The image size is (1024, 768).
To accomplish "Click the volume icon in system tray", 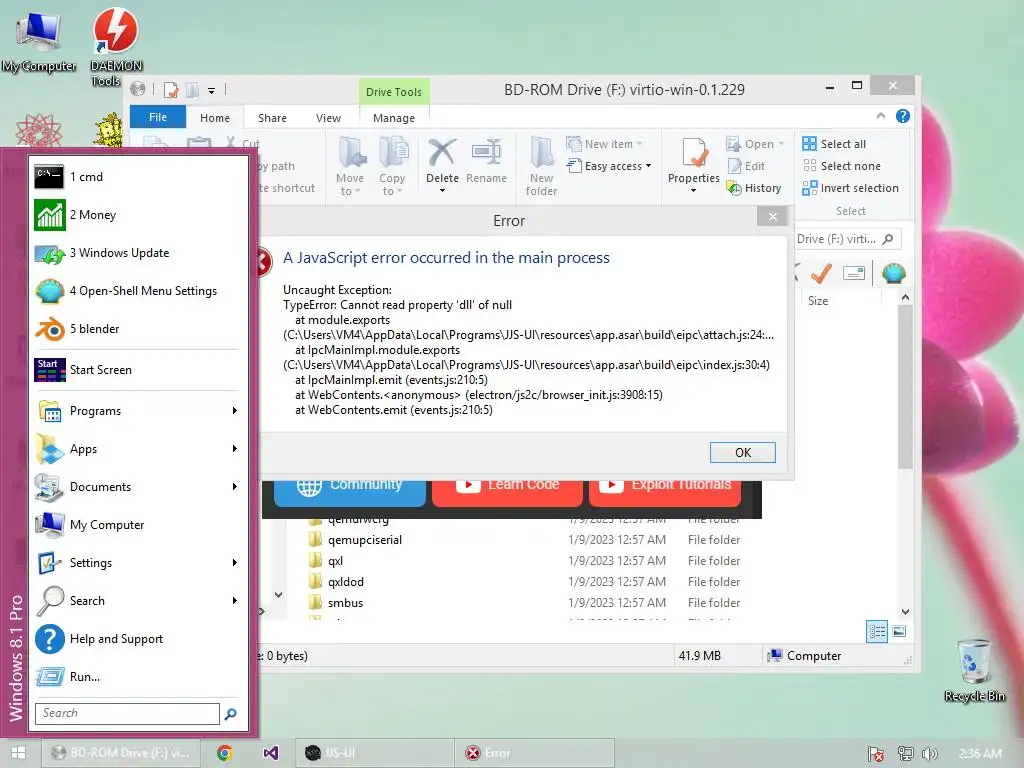I will coord(930,754).
